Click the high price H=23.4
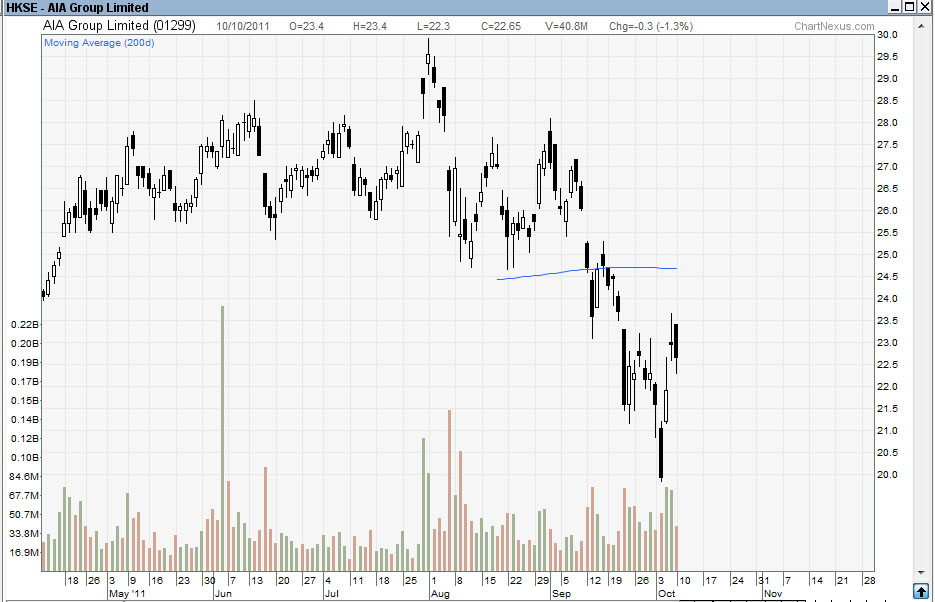 click(370, 26)
